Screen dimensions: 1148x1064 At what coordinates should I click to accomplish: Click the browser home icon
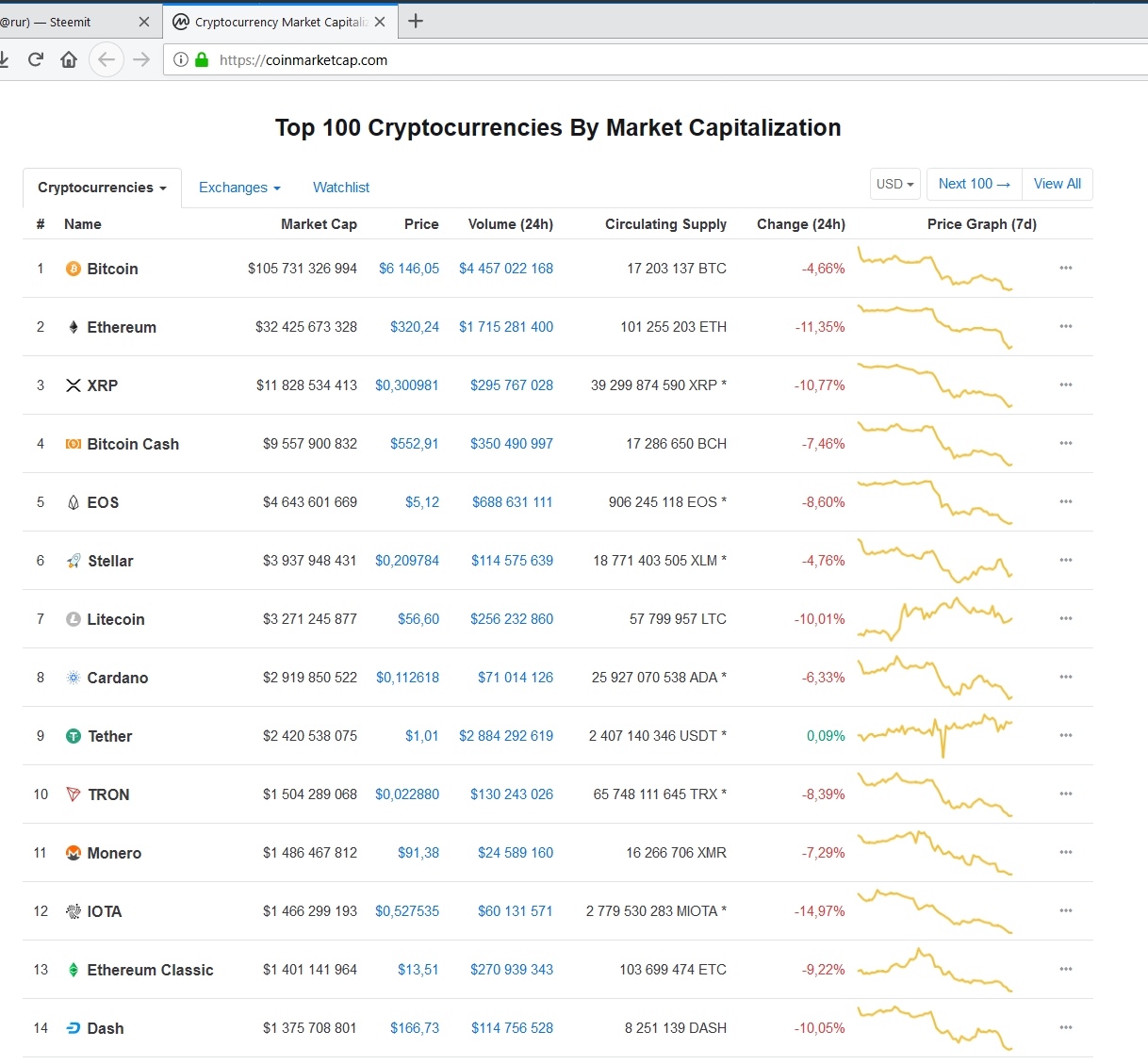tap(69, 59)
